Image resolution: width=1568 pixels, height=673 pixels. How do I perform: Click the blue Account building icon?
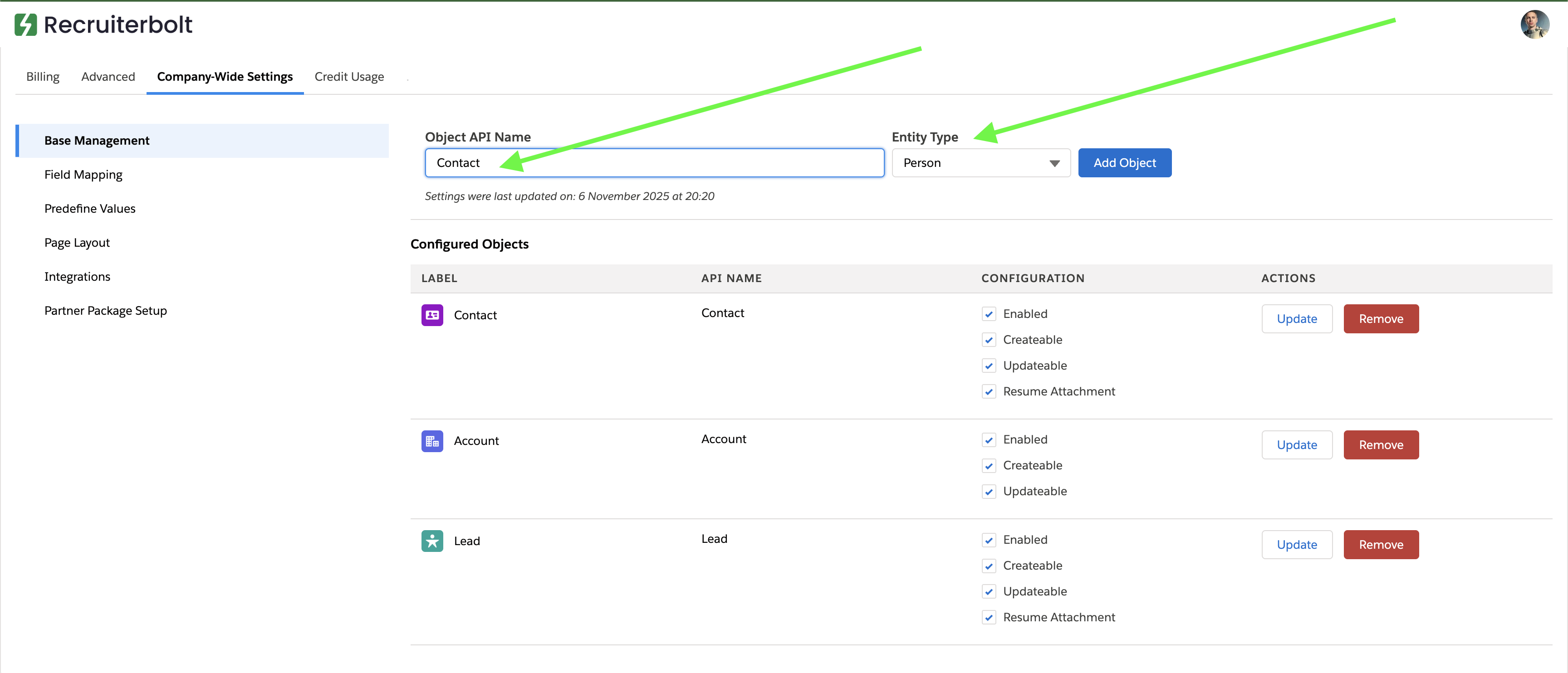coord(432,441)
